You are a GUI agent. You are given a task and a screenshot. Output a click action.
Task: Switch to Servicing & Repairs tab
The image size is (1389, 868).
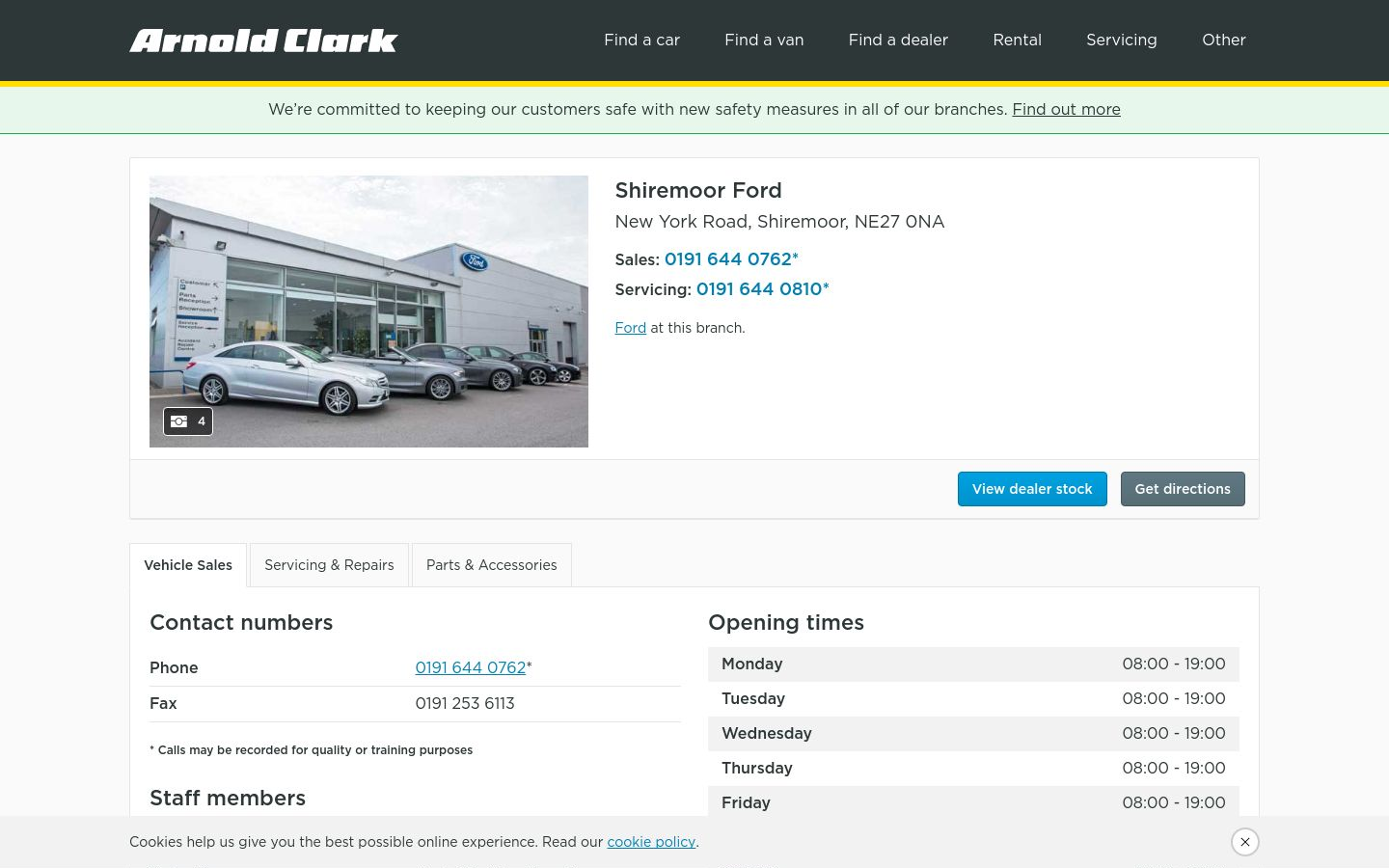point(329,565)
